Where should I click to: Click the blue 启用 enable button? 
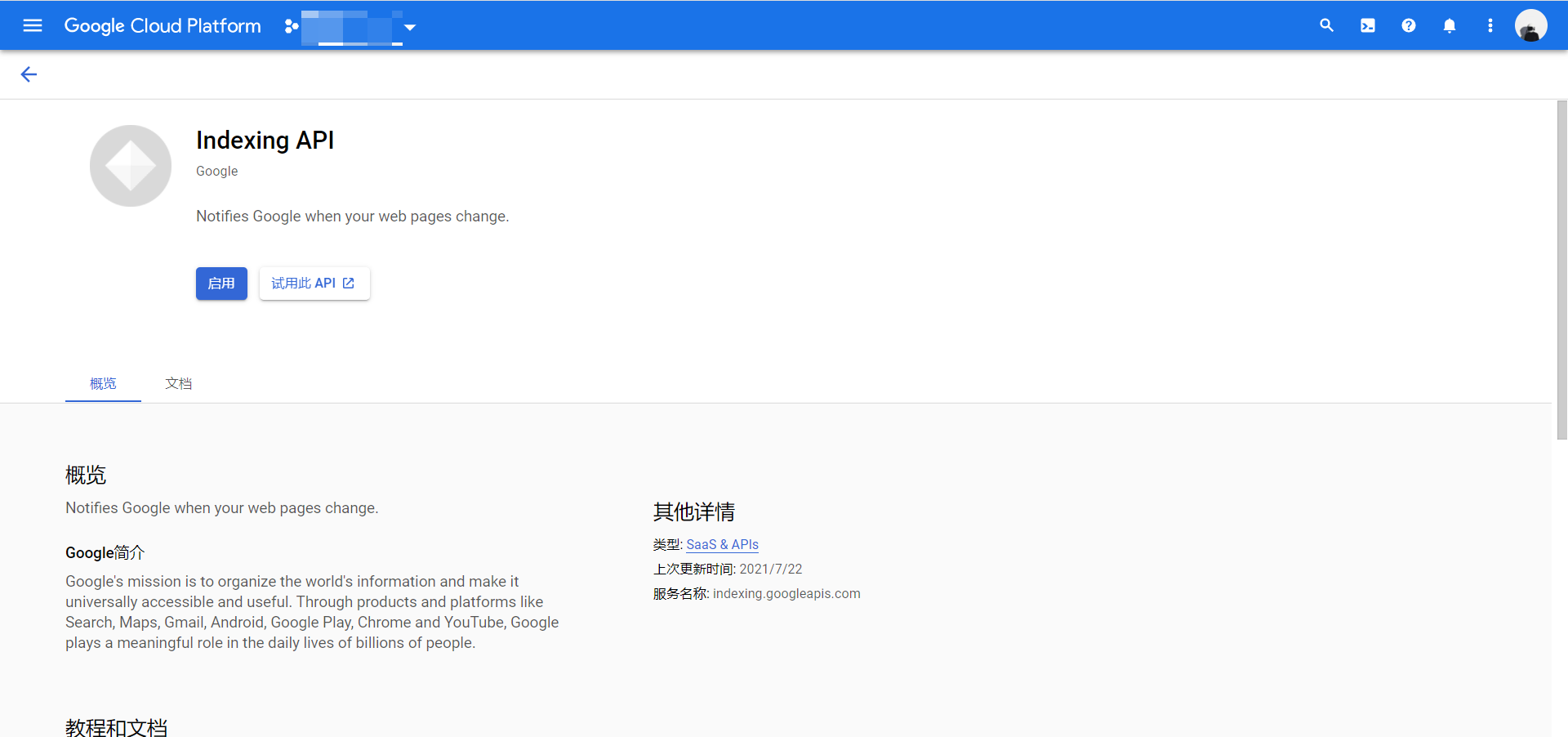pos(221,284)
